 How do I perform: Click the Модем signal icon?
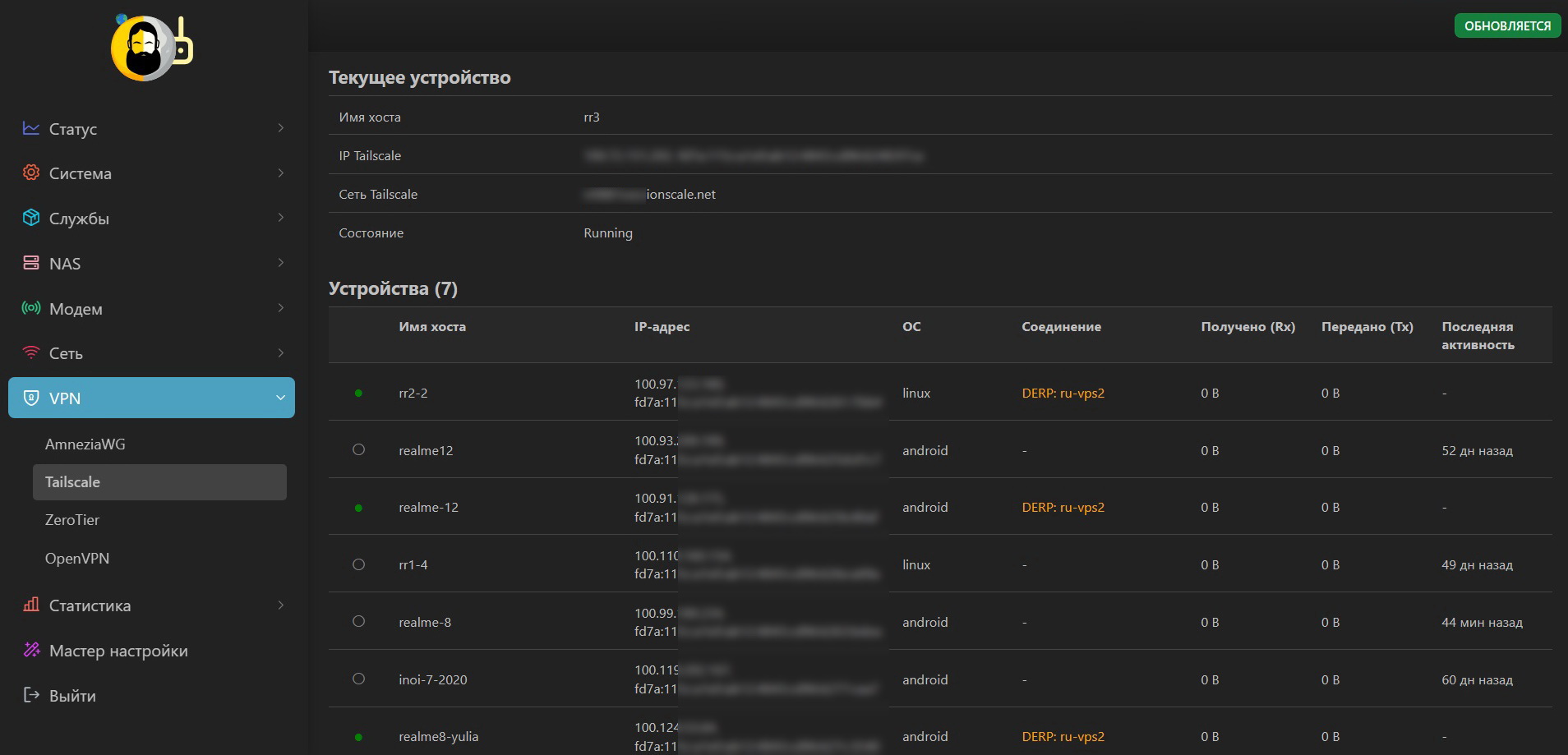point(31,308)
